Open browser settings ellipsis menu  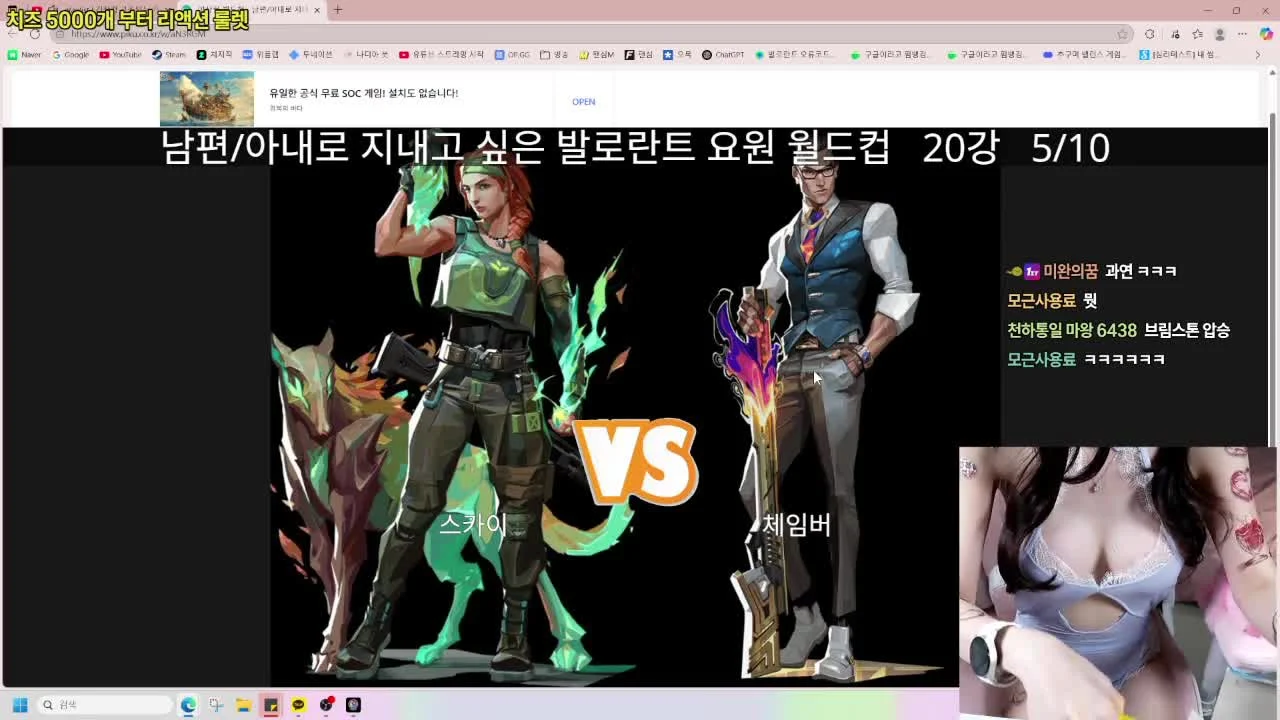coord(1241,34)
